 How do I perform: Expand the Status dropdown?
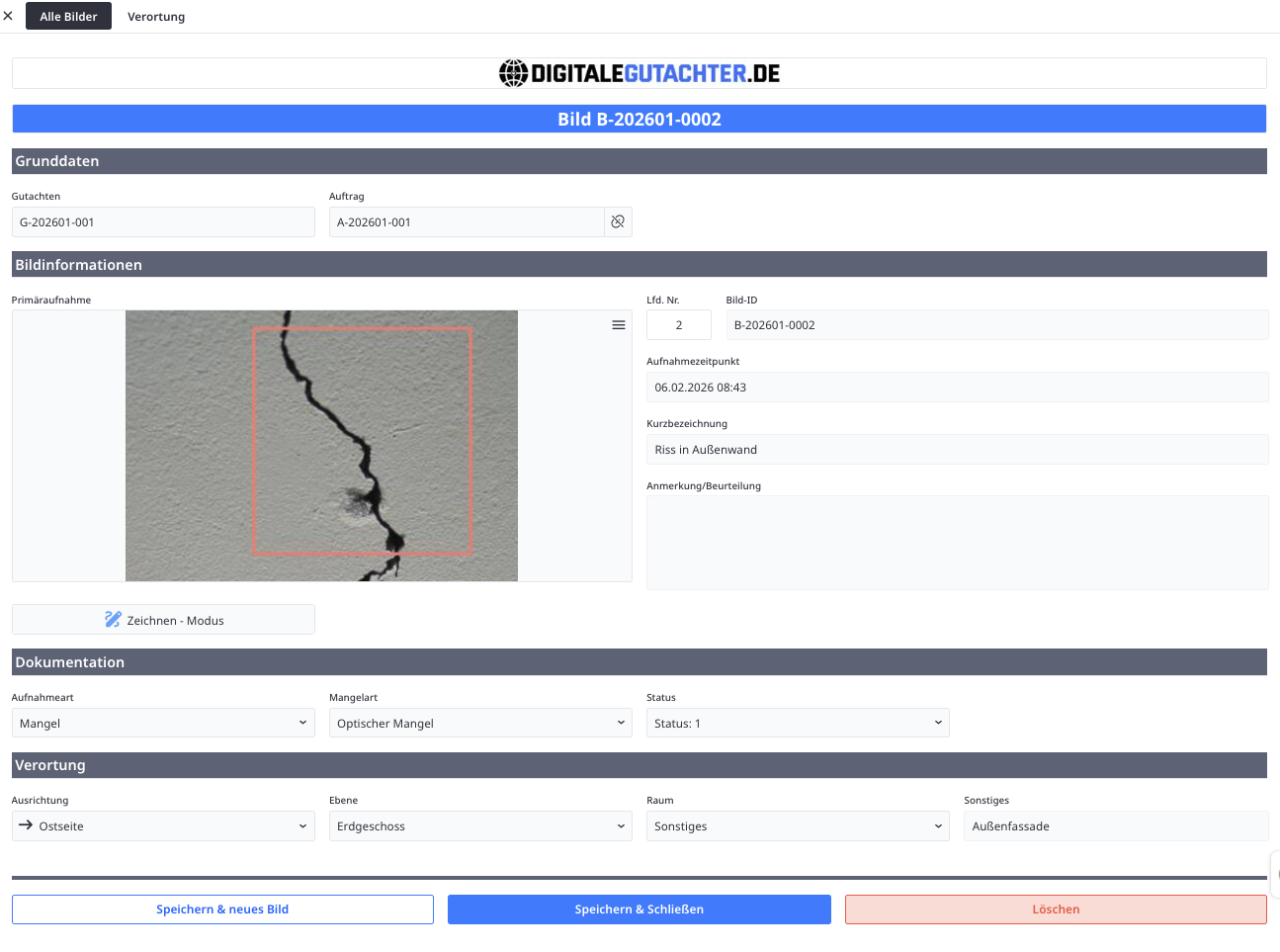coord(798,724)
